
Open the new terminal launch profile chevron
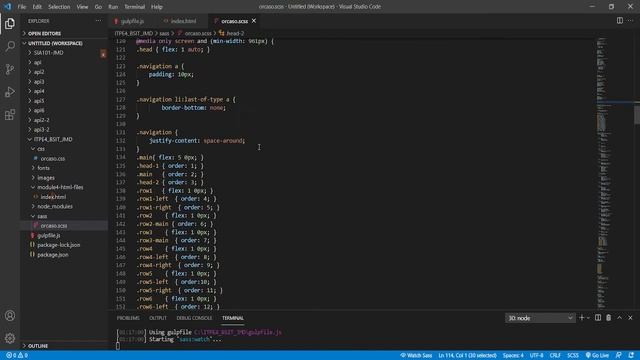click(x=588, y=318)
